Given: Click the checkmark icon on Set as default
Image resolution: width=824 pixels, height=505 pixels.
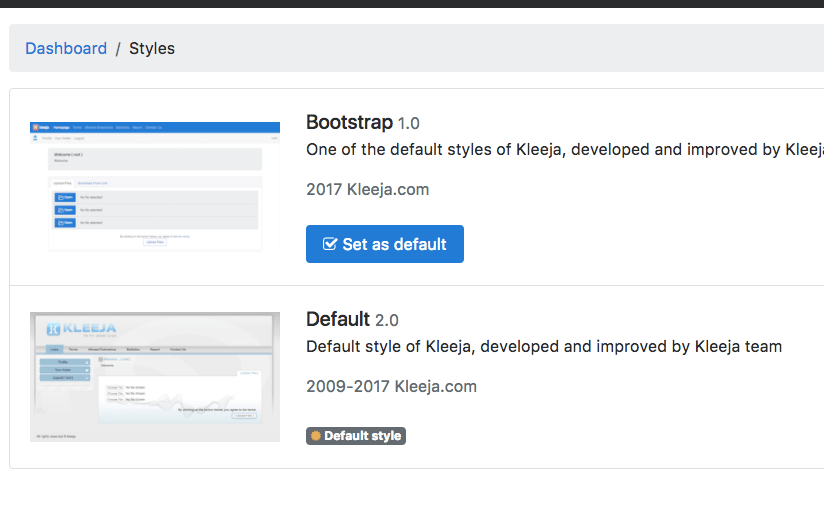Looking at the screenshot, I should 329,244.
